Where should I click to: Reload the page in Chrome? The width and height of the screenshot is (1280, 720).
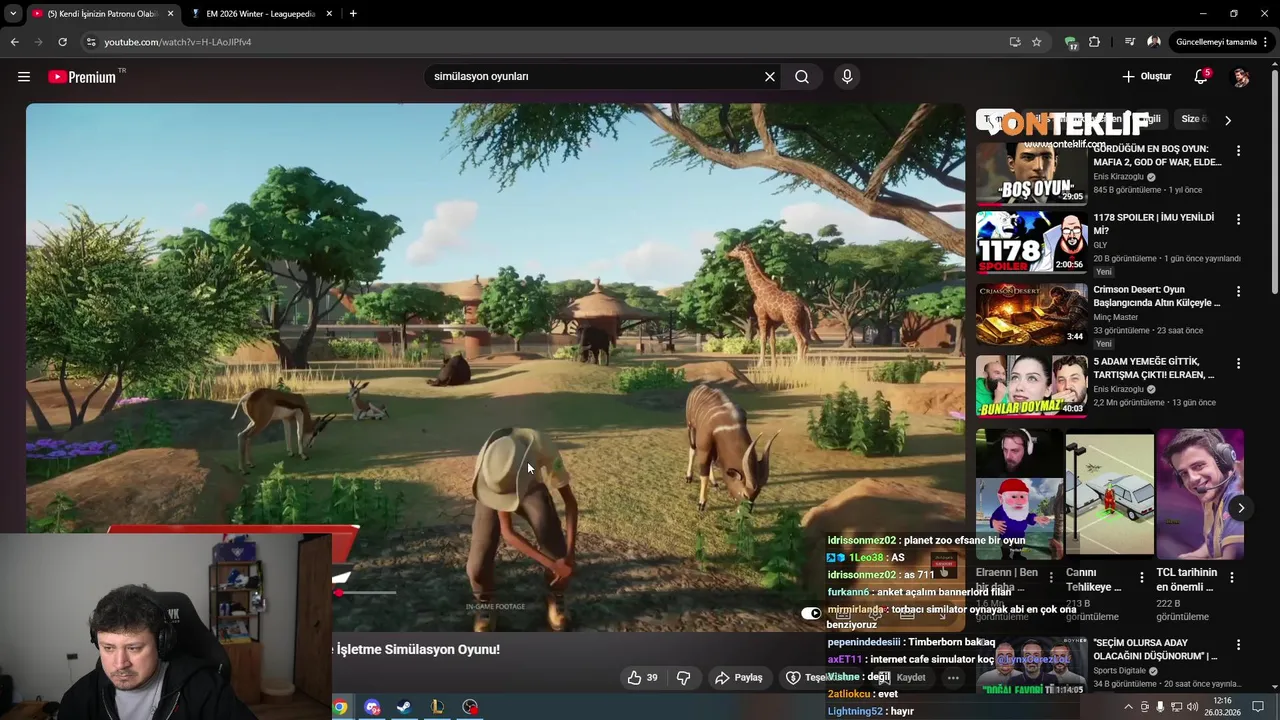[62, 42]
